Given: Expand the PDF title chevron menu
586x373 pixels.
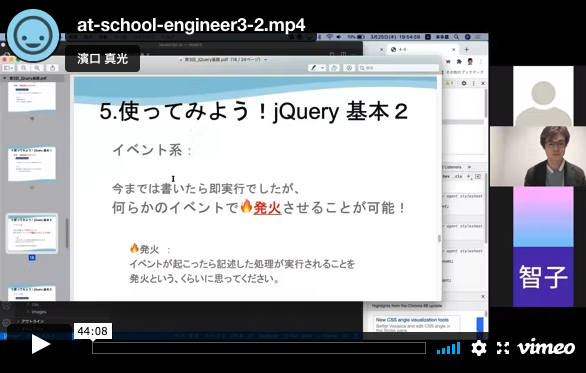Looking at the screenshot, I should pyautogui.click(x=266, y=60).
